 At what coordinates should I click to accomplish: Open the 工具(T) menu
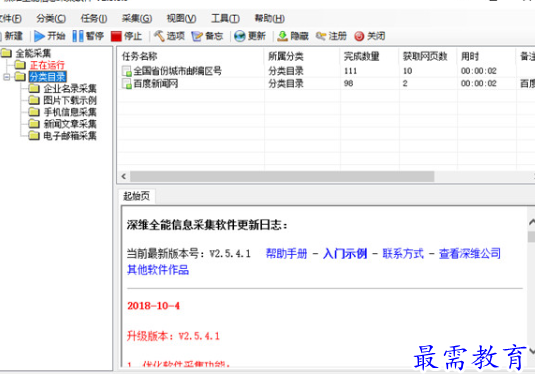coord(225,18)
